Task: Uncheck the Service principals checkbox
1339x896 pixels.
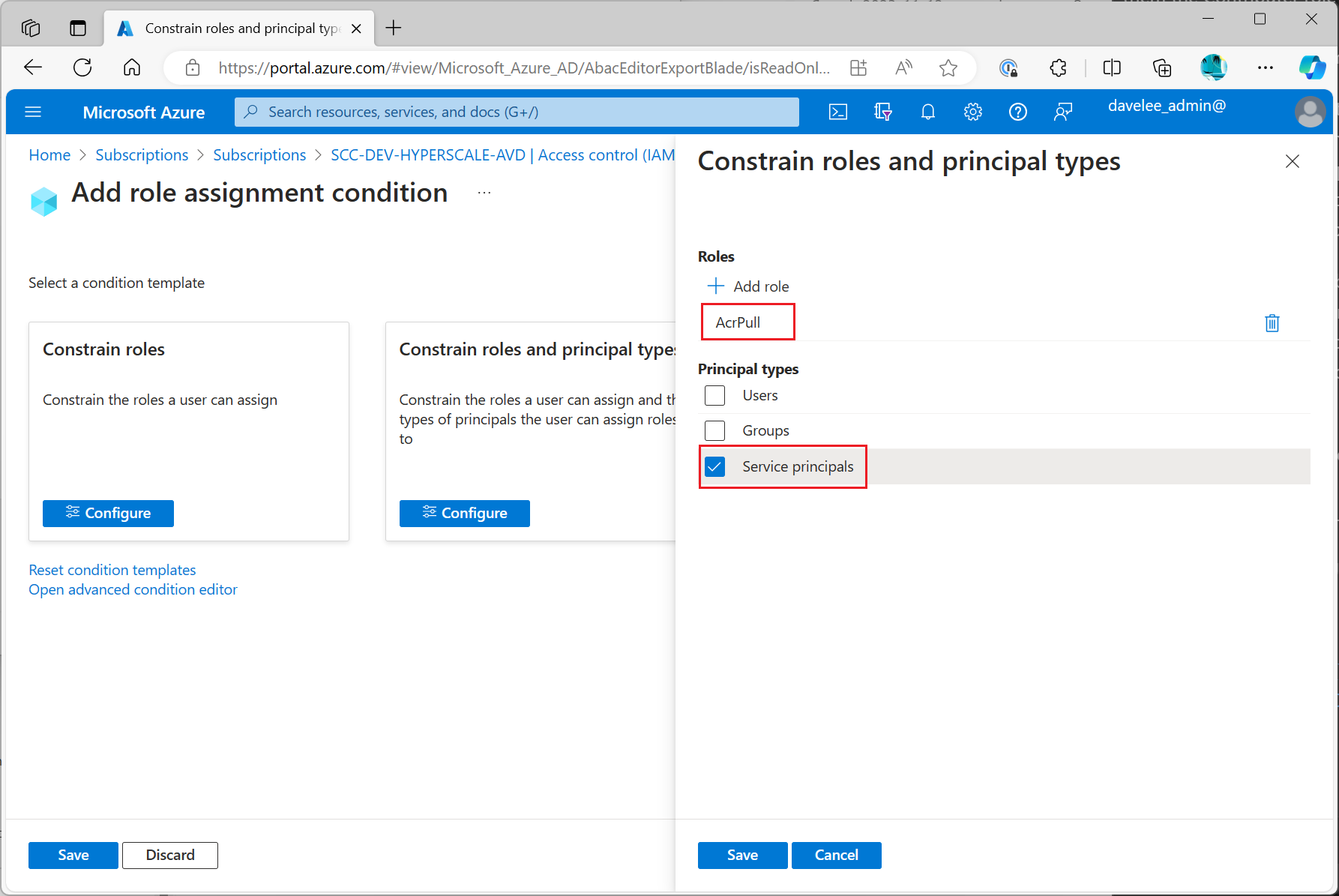Action: 715,466
